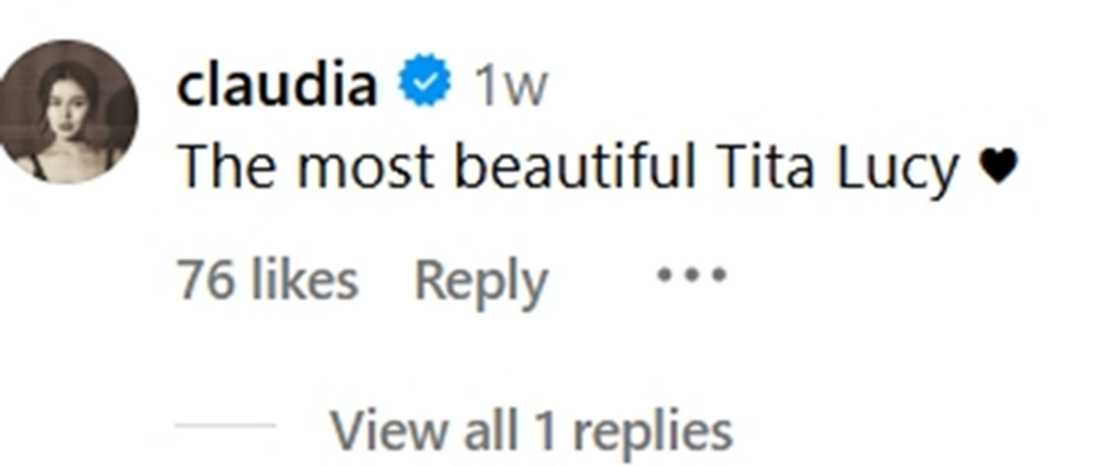Open the 1w comment timestamp
1120x466 pixels.
510,88
